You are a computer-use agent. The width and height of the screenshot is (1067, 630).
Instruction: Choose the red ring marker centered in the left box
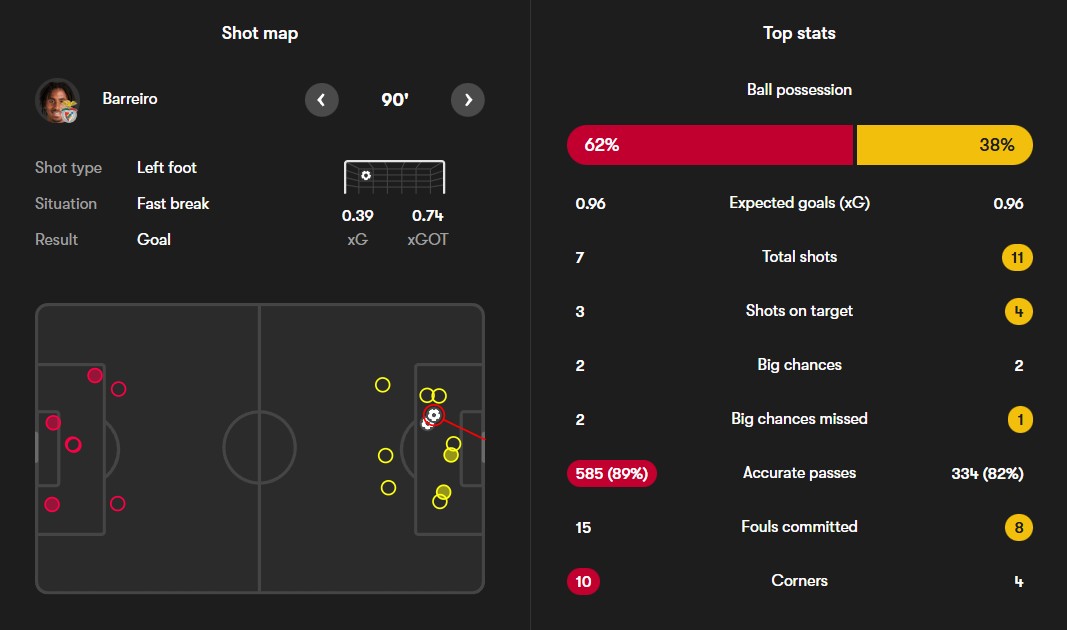[x=73, y=445]
